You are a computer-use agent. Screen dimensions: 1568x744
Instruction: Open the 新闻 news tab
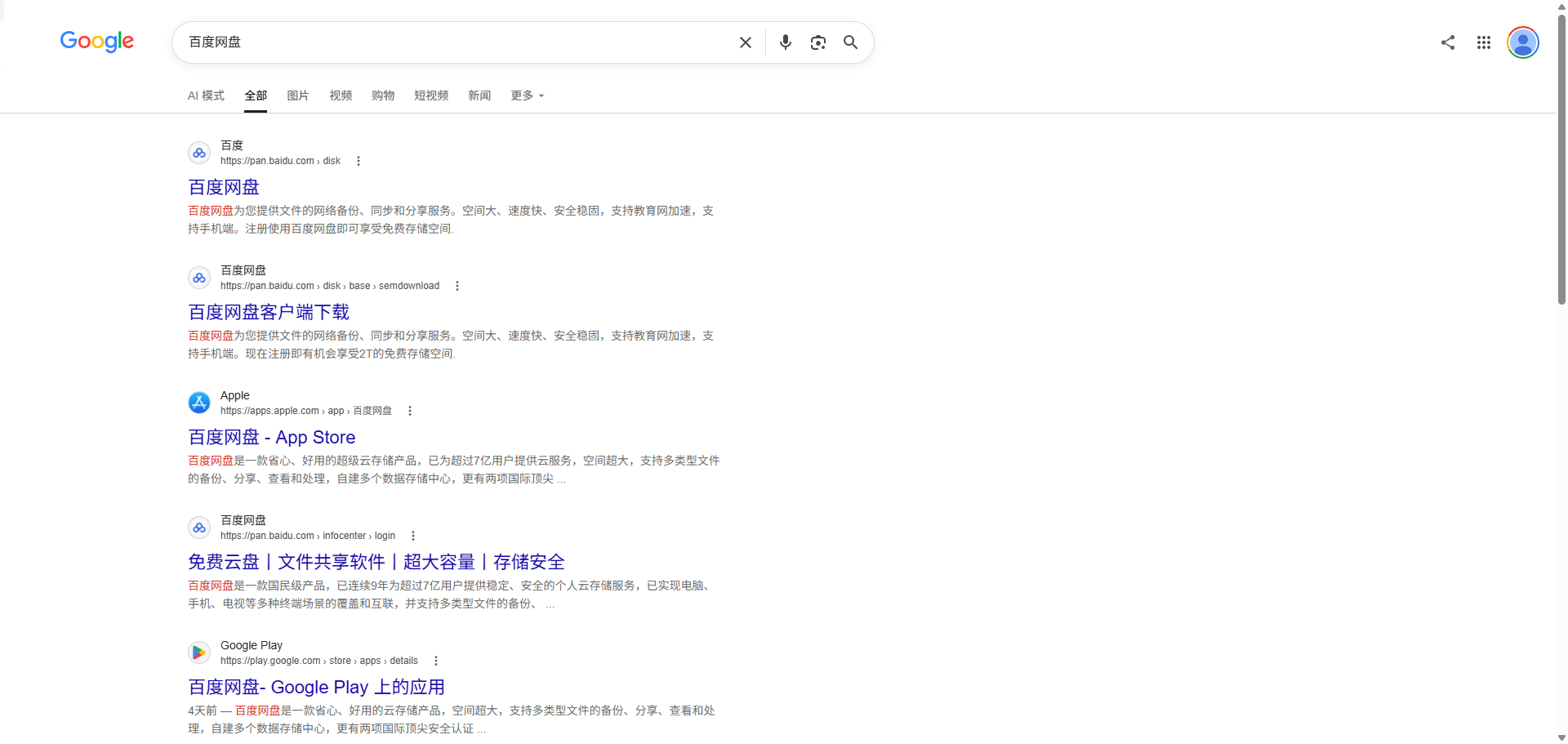[x=479, y=96]
